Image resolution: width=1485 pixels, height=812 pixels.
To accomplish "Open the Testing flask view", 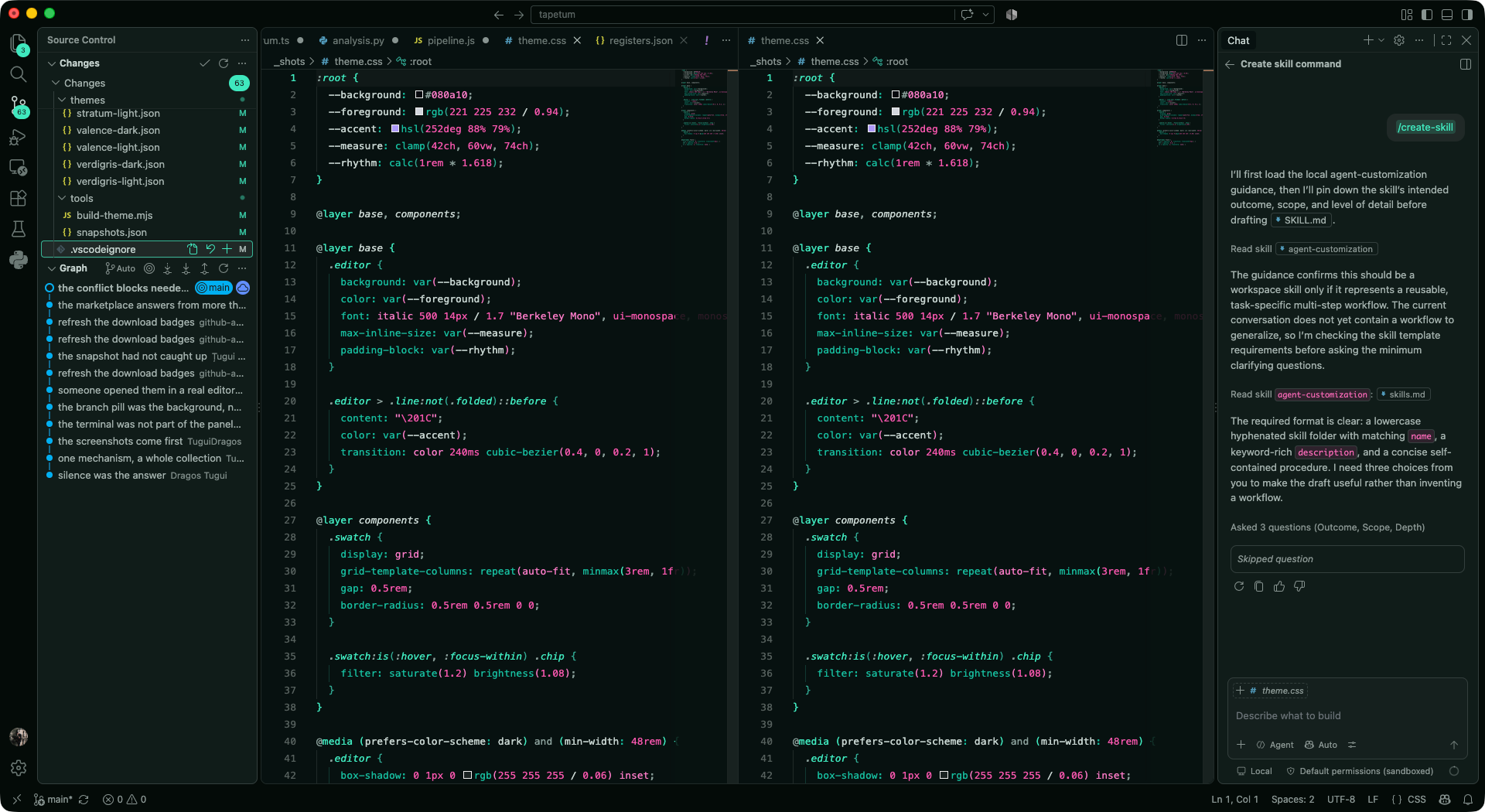I will pyautogui.click(x=19, y=229).
